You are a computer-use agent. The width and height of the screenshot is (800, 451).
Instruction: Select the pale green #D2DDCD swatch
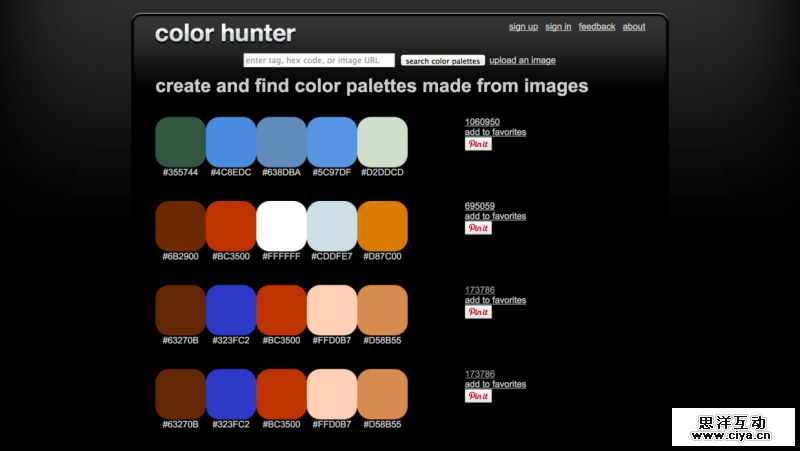382,142
